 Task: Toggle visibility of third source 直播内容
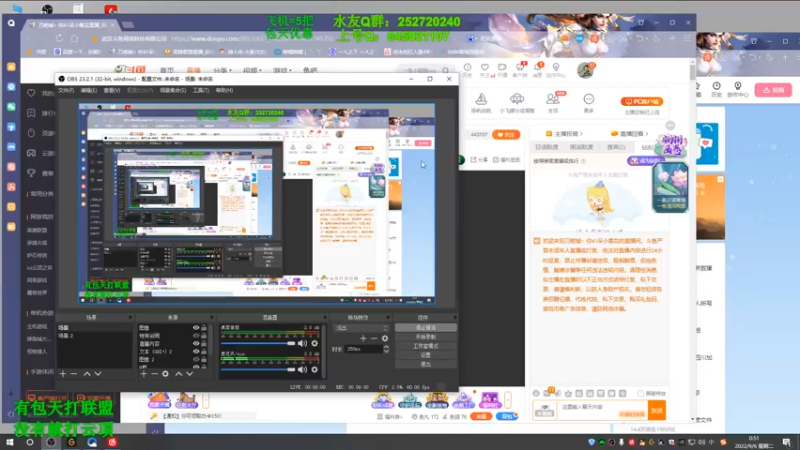click(196, 343)
